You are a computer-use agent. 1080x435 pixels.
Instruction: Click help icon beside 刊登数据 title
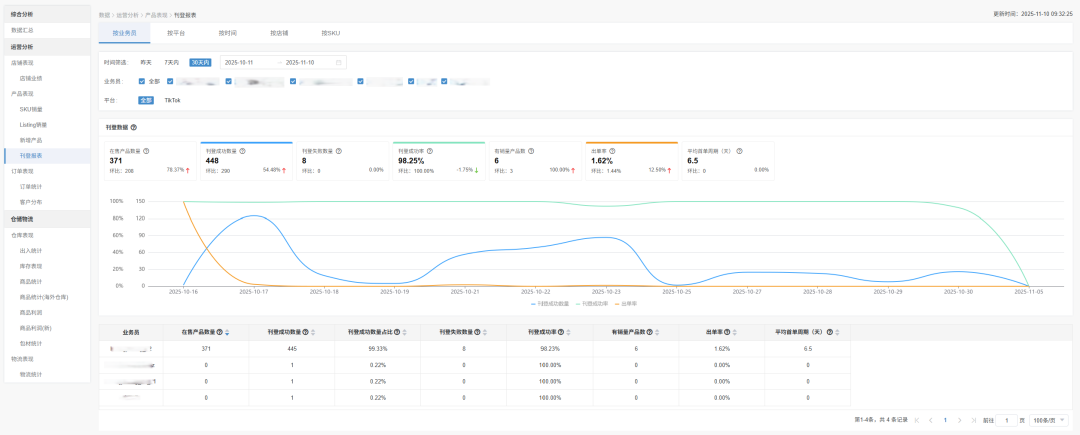pyautogui.click(x=134, y=127)
